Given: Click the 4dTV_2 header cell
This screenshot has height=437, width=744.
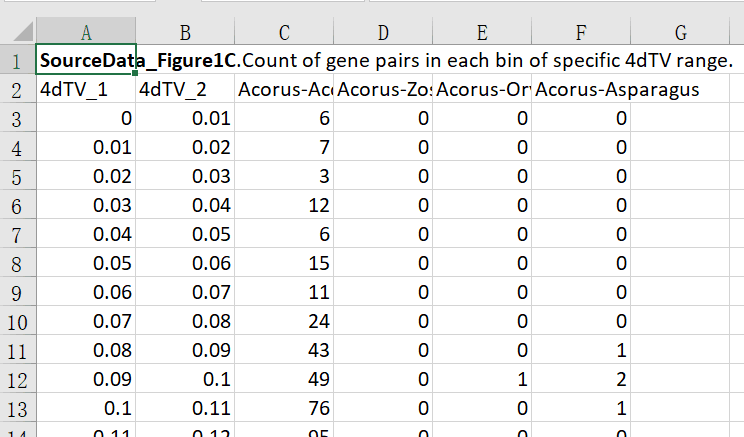Looking at the screenshot, I should [x=185, y=89].
